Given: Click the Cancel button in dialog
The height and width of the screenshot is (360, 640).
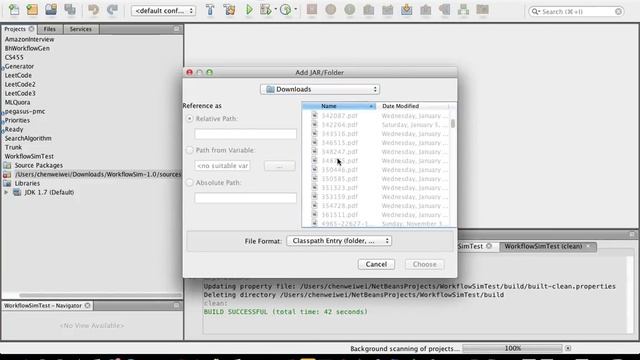Looking at the screenshot, I should point(376,264).
